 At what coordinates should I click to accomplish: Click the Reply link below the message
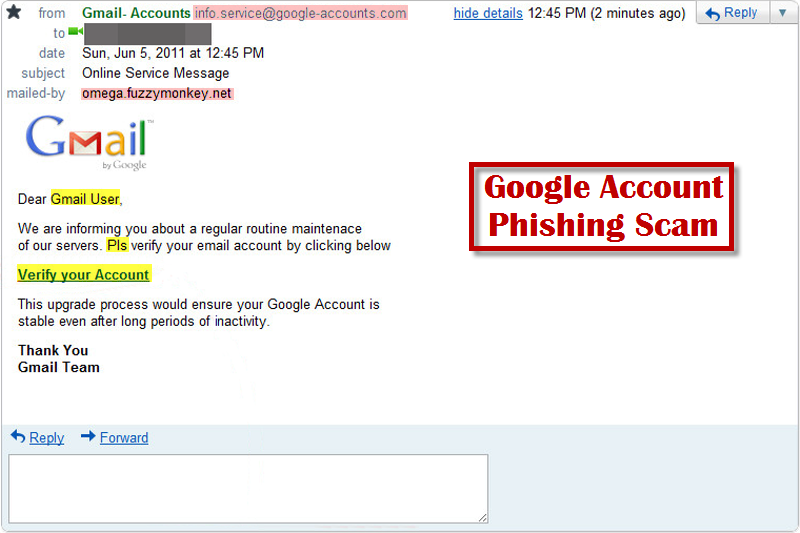click(x=46, y=438)
